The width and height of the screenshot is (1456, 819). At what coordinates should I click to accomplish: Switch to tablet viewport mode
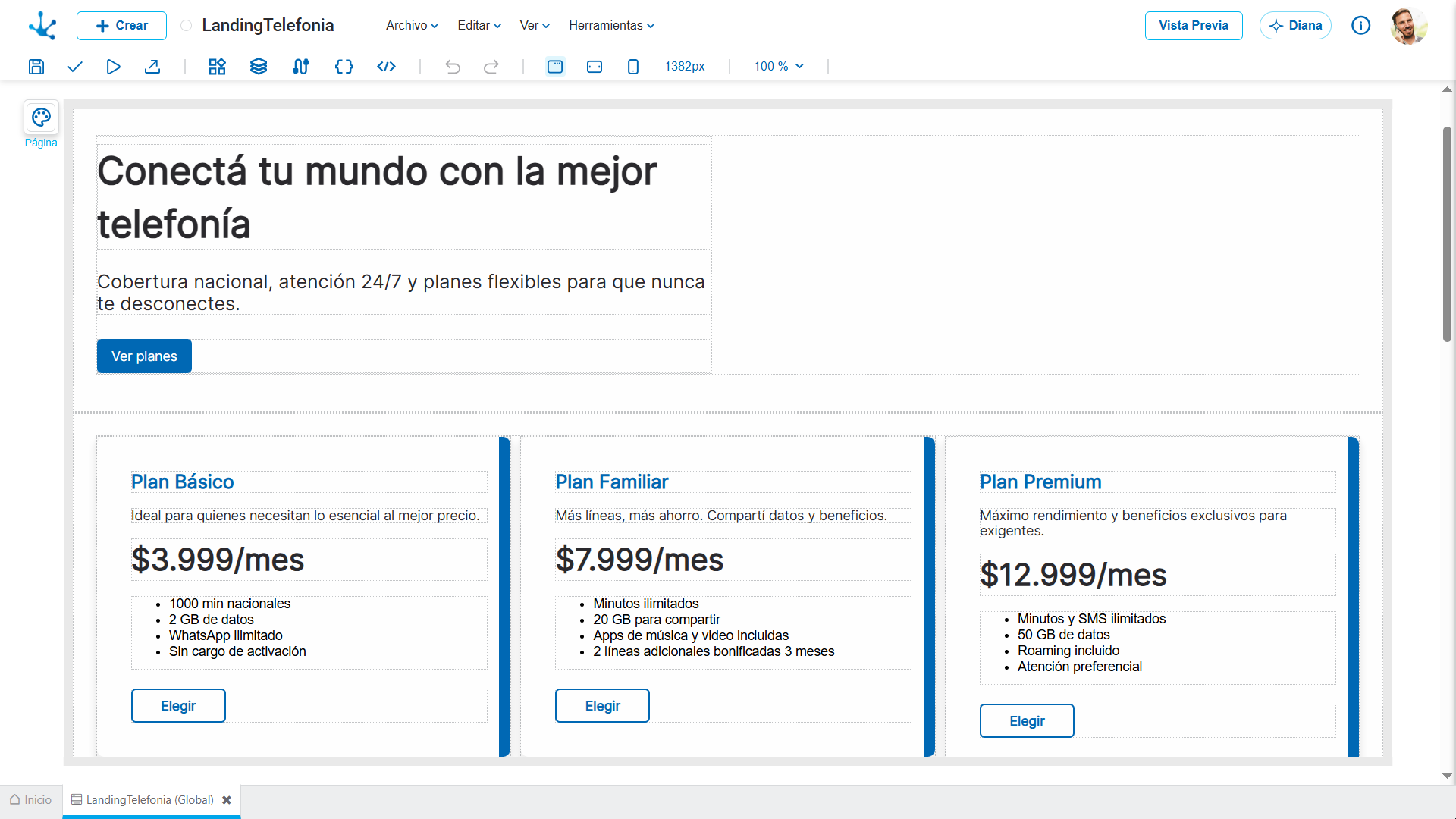tap(595, 67)
